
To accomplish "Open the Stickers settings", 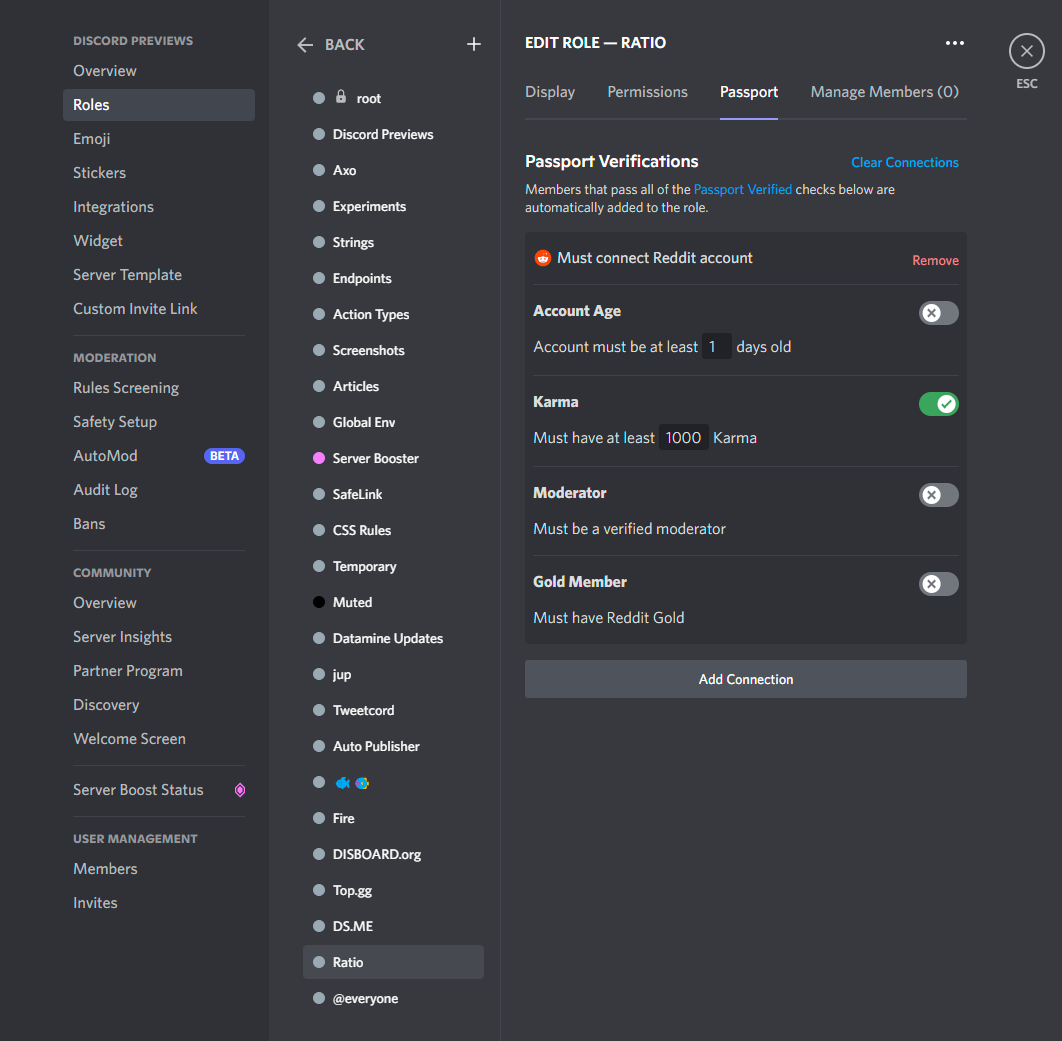I will [x=159, y=173].
